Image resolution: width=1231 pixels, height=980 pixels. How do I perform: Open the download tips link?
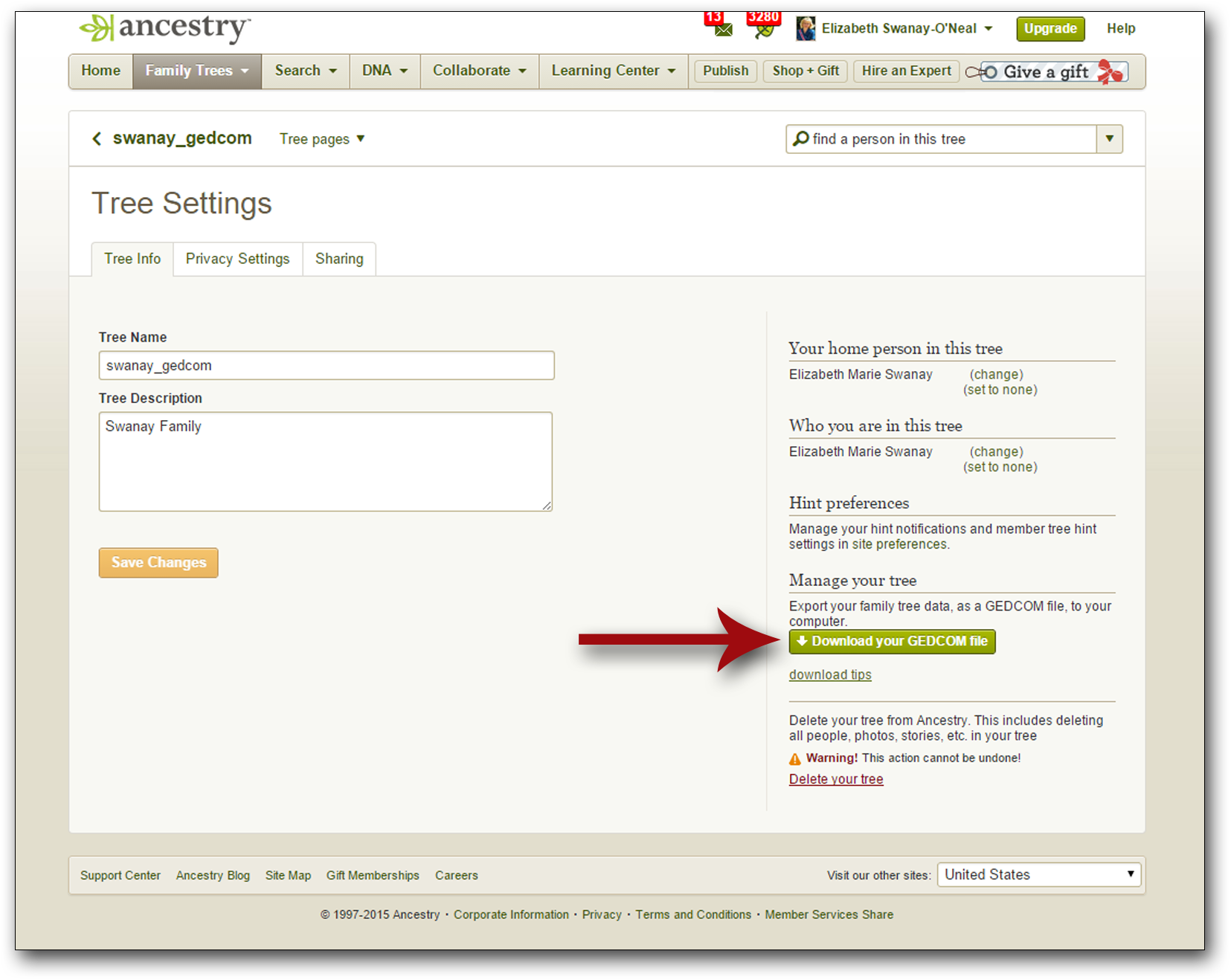tap(830, 674)
